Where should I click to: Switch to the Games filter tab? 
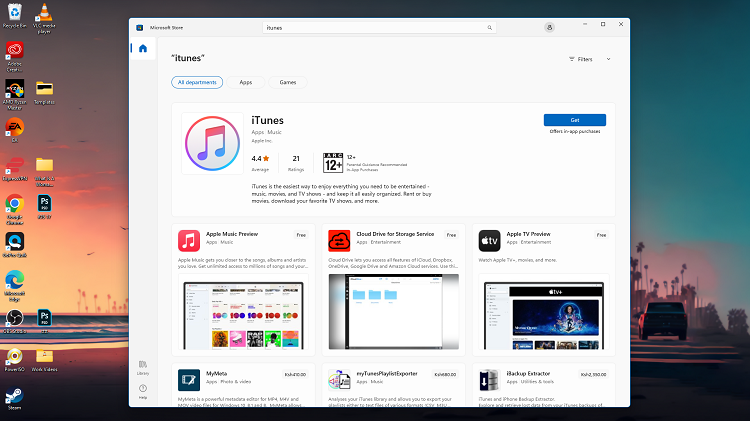click(287, 82)
